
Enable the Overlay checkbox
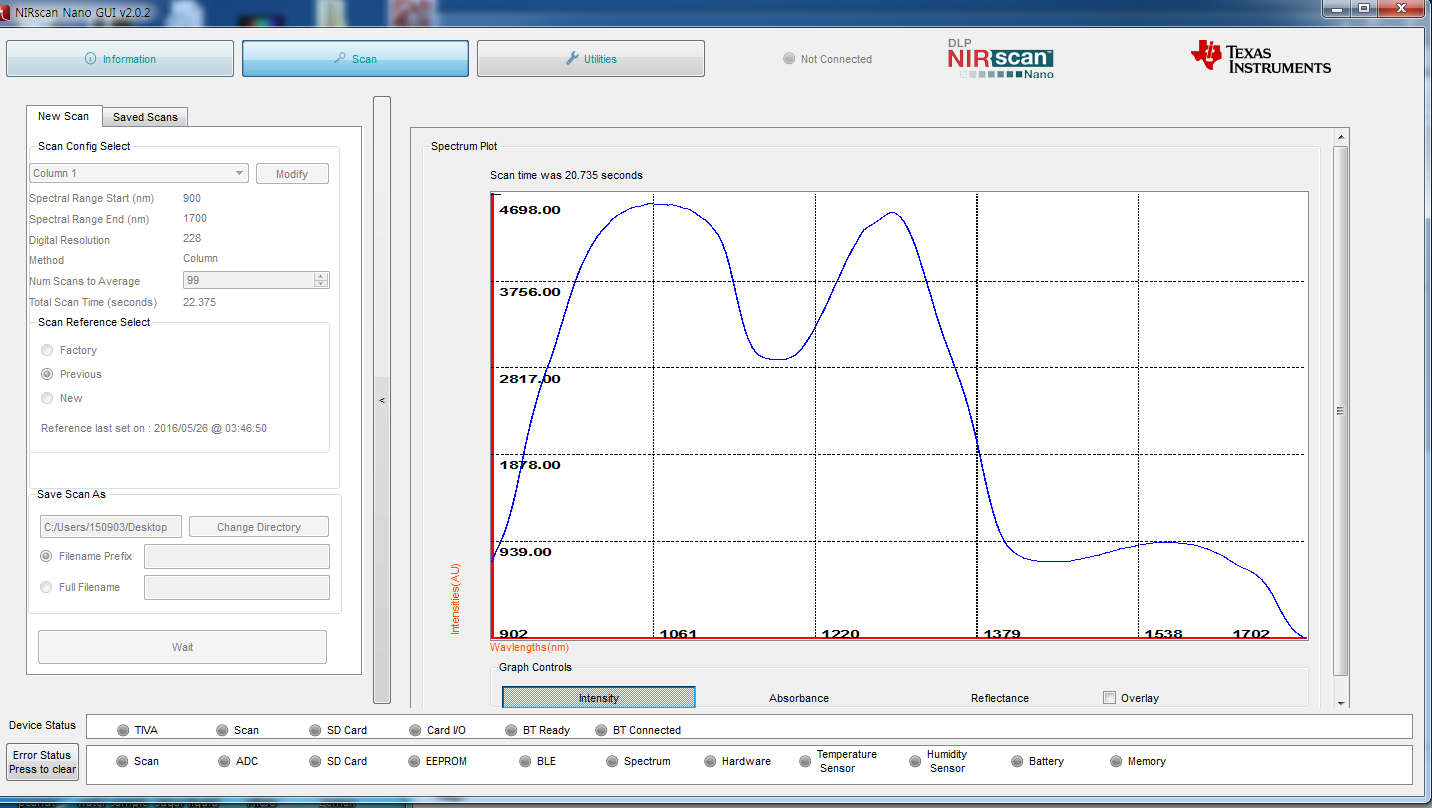[1109, 698]
